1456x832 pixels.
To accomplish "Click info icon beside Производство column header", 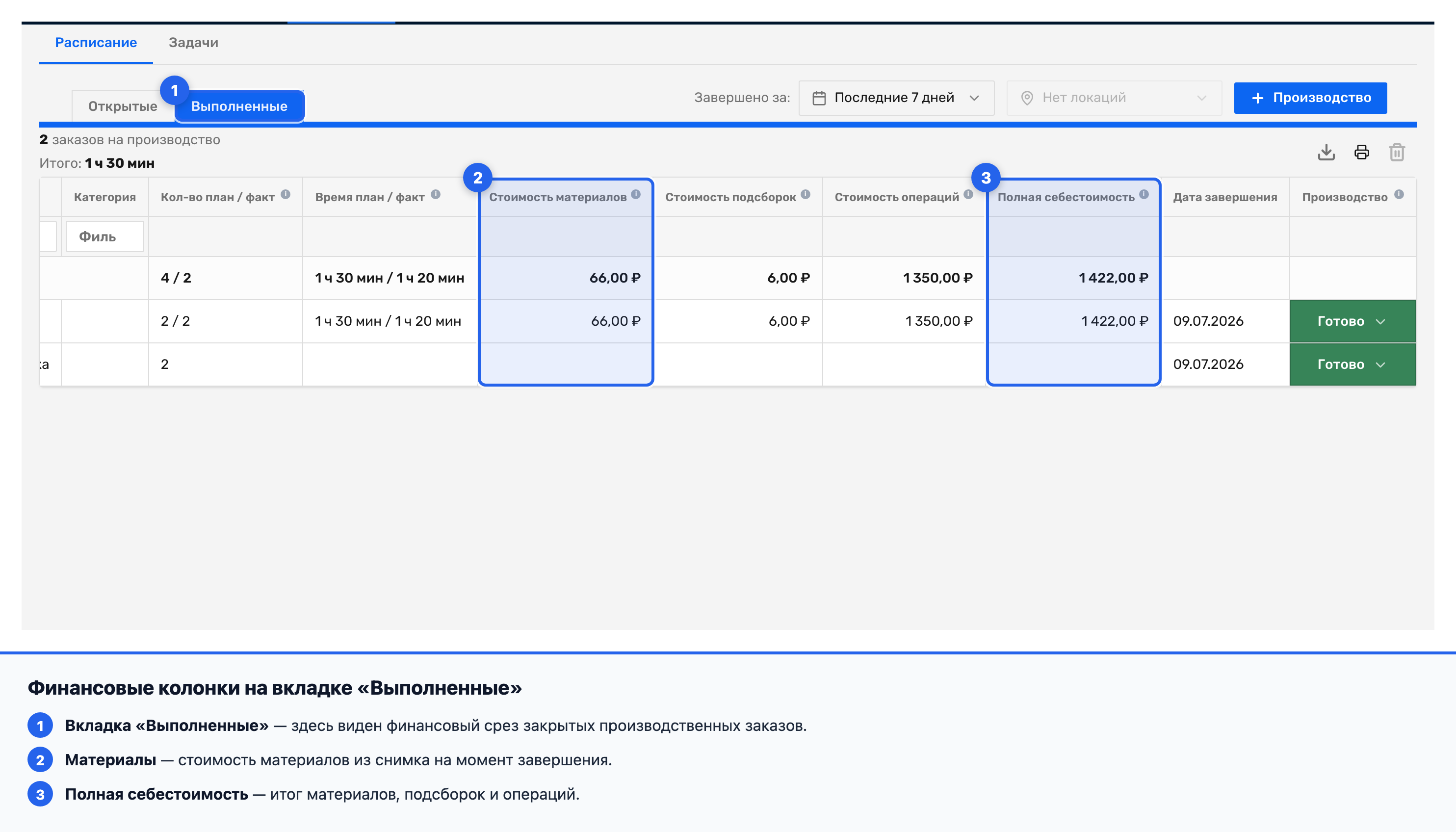I will pyautogui.click(x=1399, y=194).
